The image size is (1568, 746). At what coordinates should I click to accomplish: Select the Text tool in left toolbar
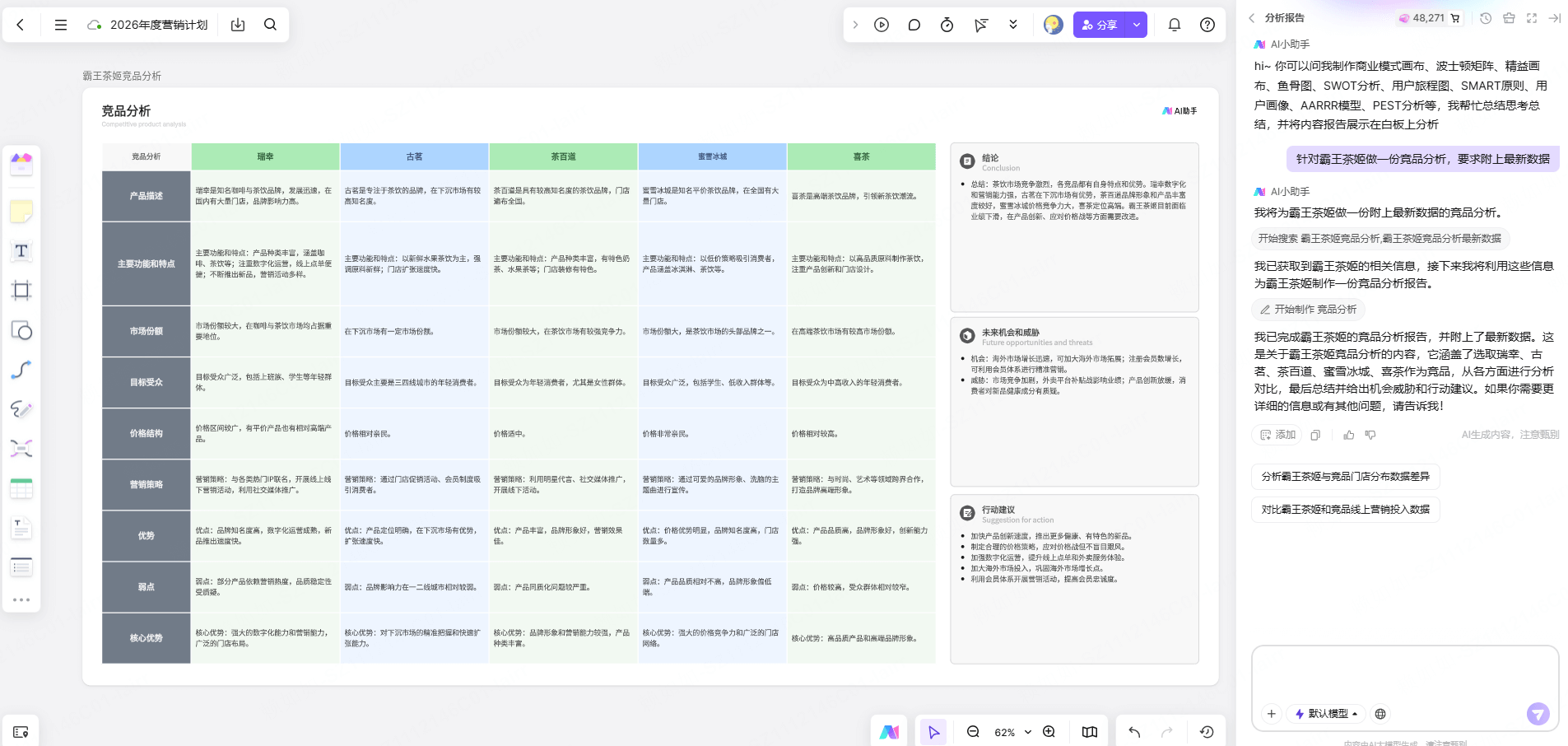[x=21, y=251]
